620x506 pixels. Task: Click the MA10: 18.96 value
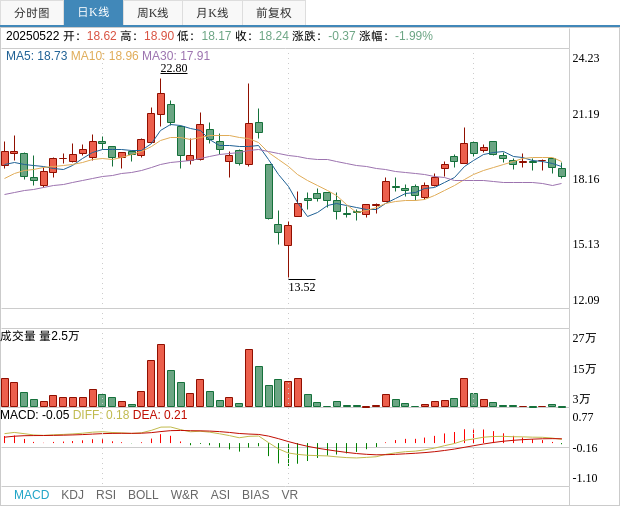click(104, 56)
